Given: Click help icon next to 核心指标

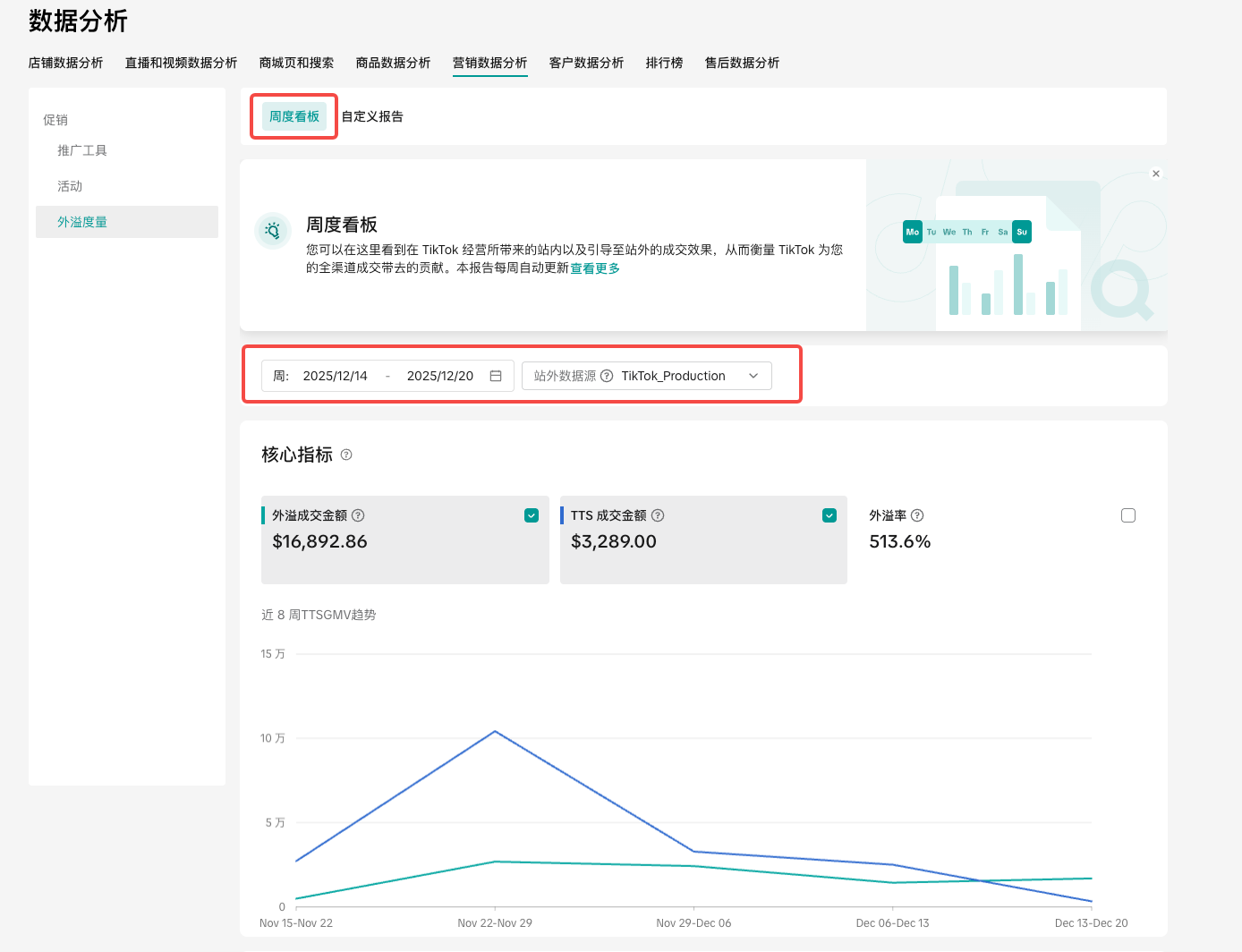Looking at the screenshot, I should (346, 455).
